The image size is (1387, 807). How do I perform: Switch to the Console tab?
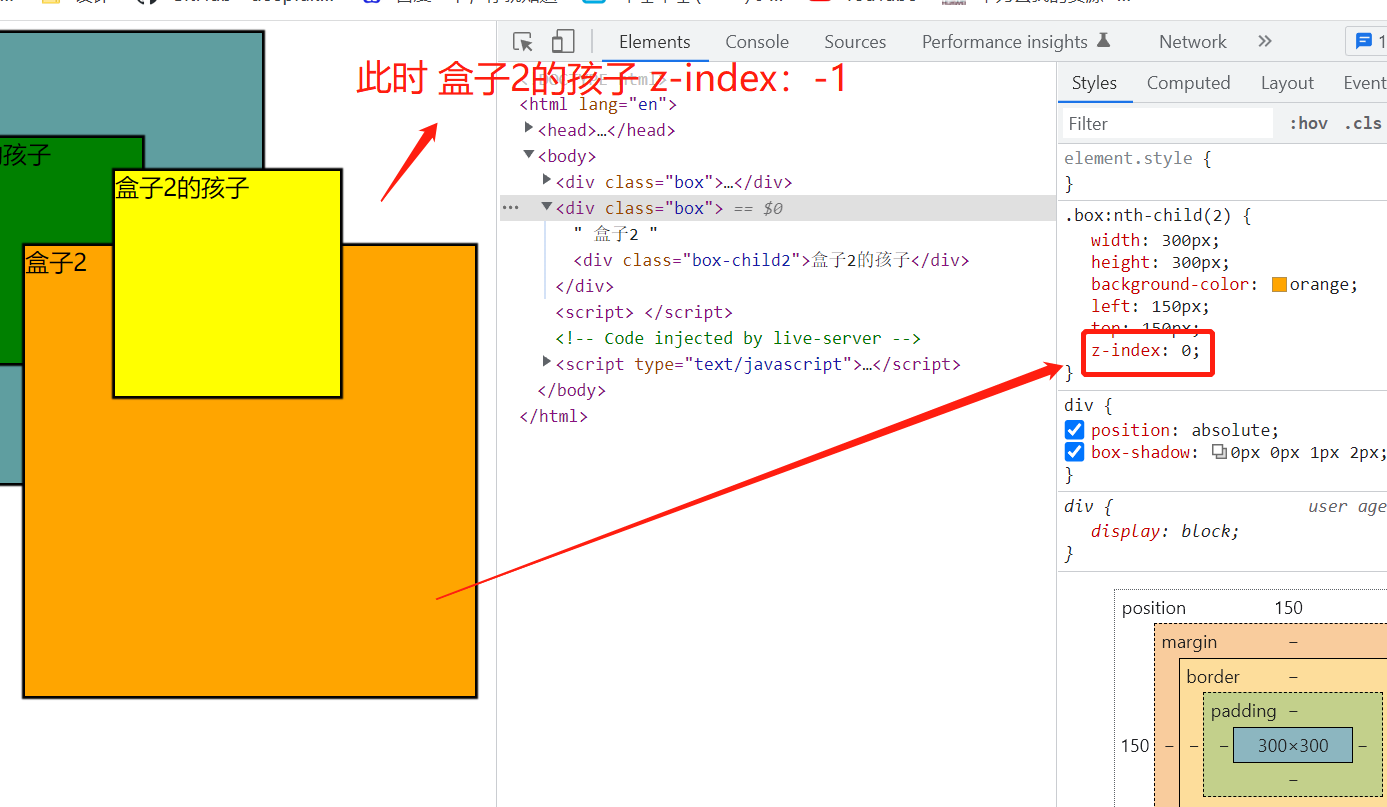click(757, 42)
